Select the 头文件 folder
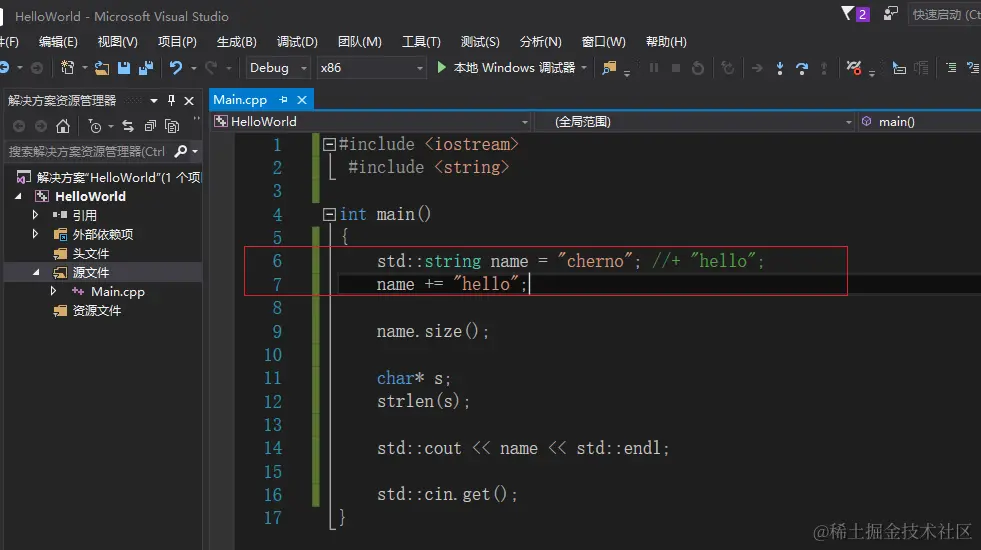The image size is (981, 550). 91,253
